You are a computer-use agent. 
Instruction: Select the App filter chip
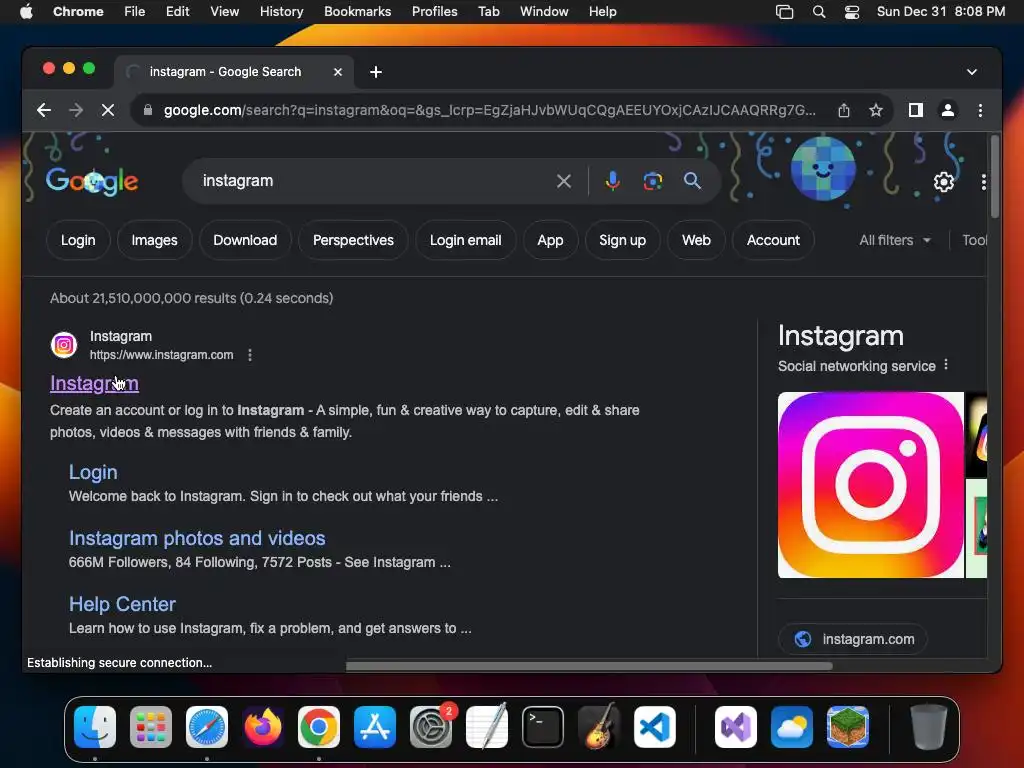[x=550, y=240]
